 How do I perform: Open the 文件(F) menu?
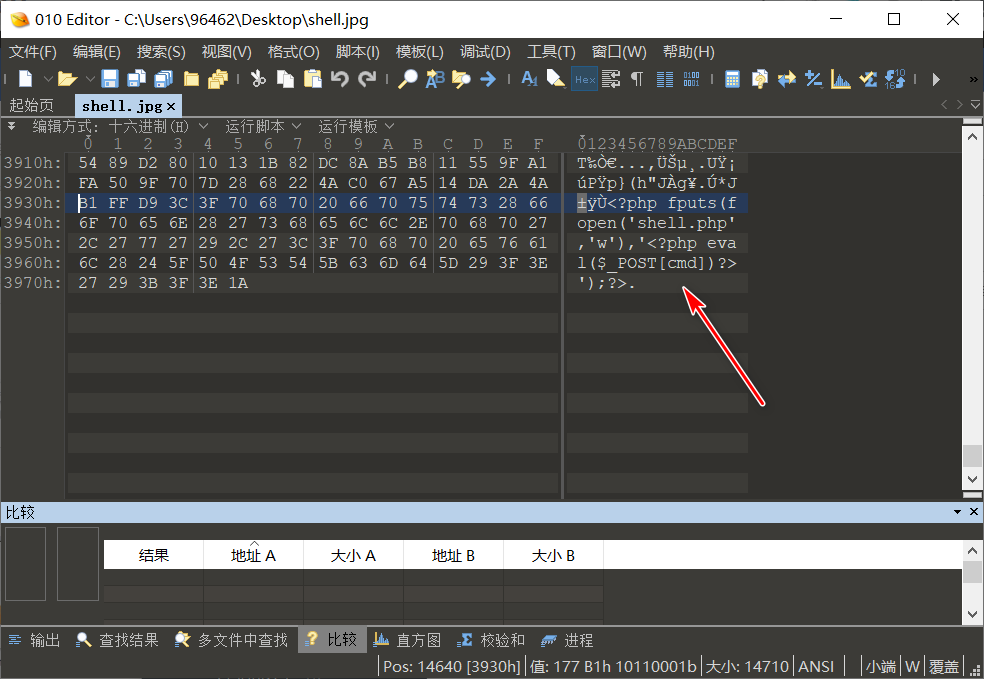pos(32,51)
